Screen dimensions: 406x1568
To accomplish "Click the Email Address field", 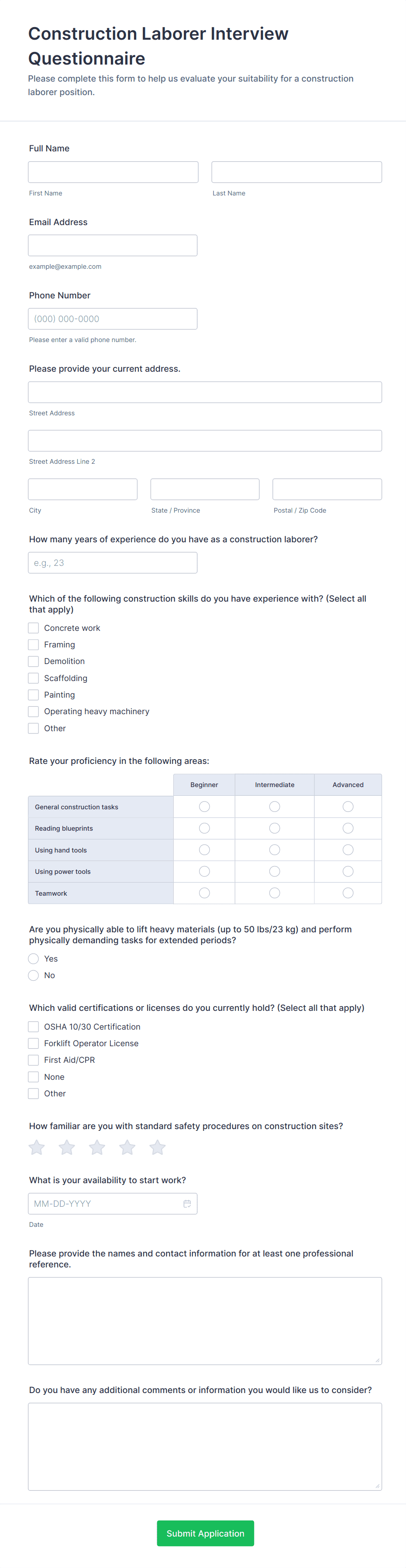I will (x=113, y=245).
